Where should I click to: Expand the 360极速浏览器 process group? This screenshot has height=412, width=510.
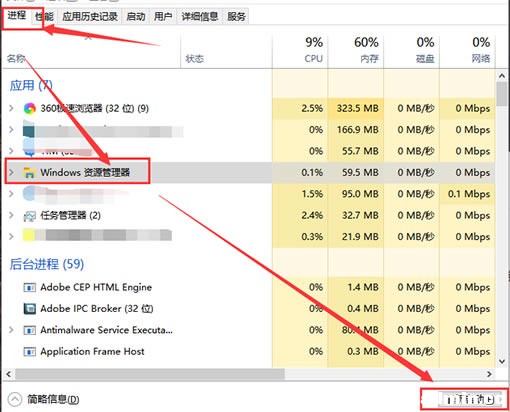point(11,108)
